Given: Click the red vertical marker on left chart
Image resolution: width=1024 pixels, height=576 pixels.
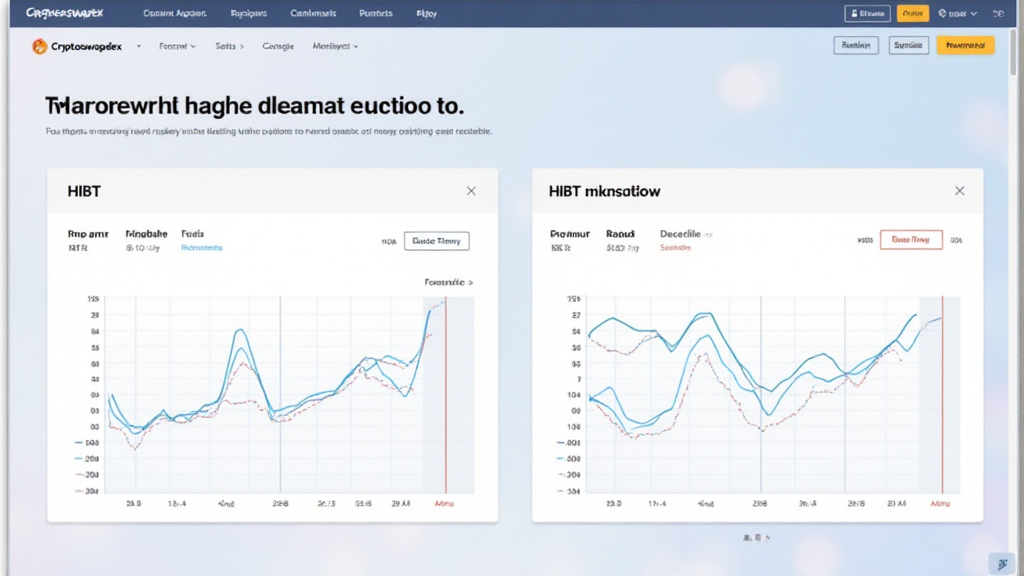Looking at the screenshot, I should (445, 400).
